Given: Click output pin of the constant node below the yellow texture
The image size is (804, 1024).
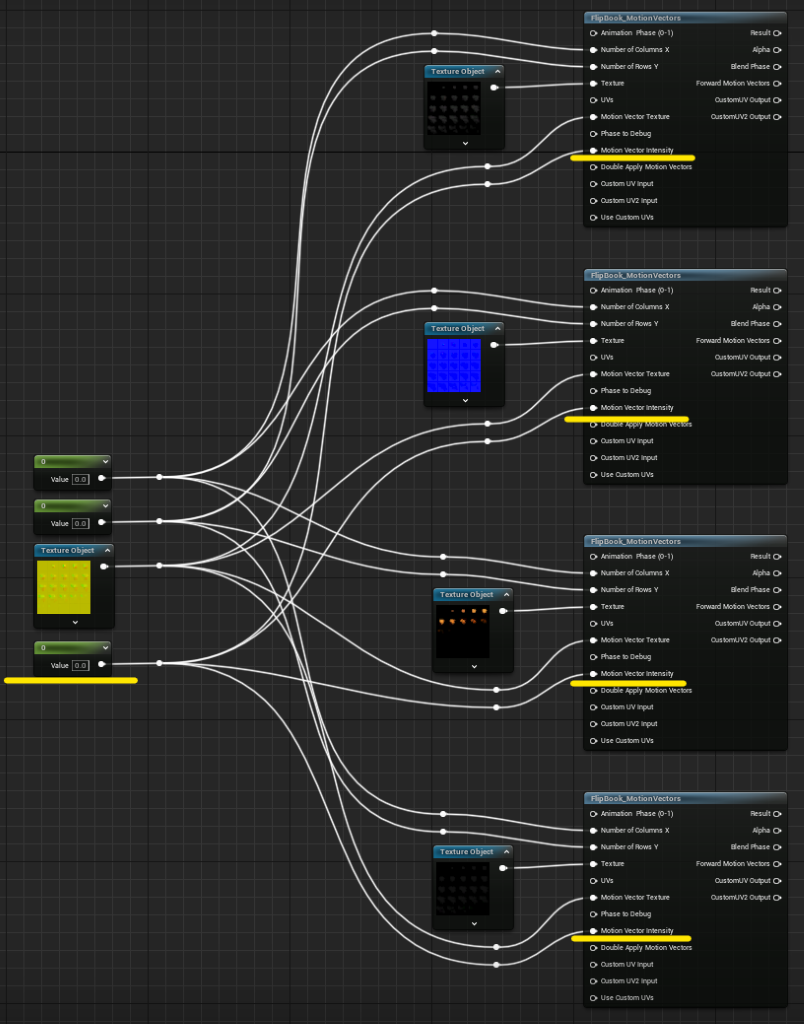Looking at the screenshot, I should coord(101,664).
